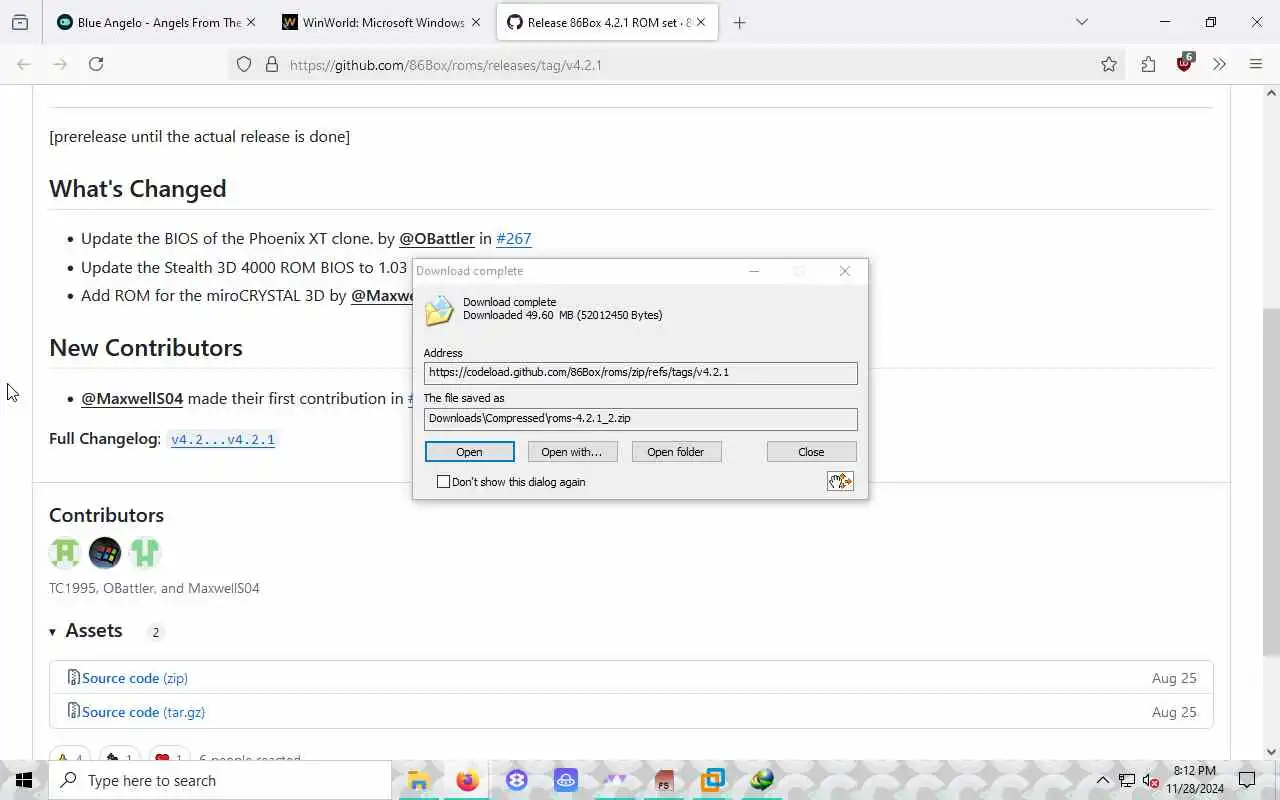Screen dimensions: 1280x800
Task: Close the Blue Angelo tab
Action: point(250,22)
